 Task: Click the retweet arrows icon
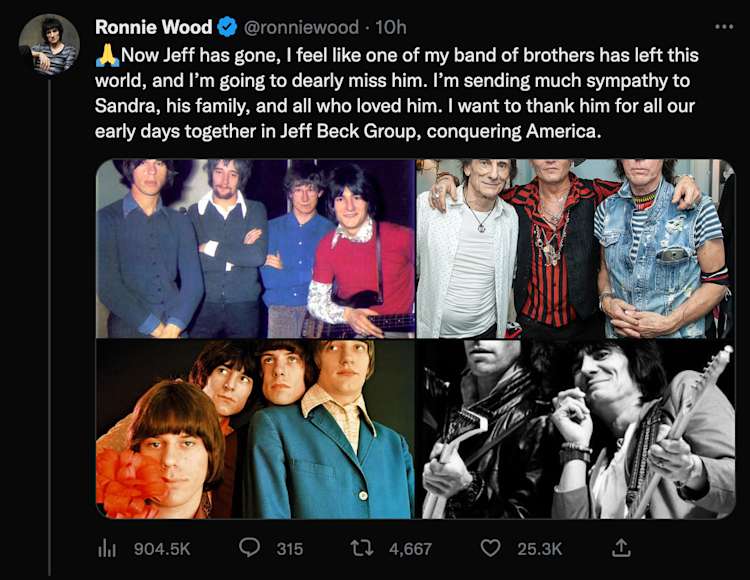coord(367,548)
